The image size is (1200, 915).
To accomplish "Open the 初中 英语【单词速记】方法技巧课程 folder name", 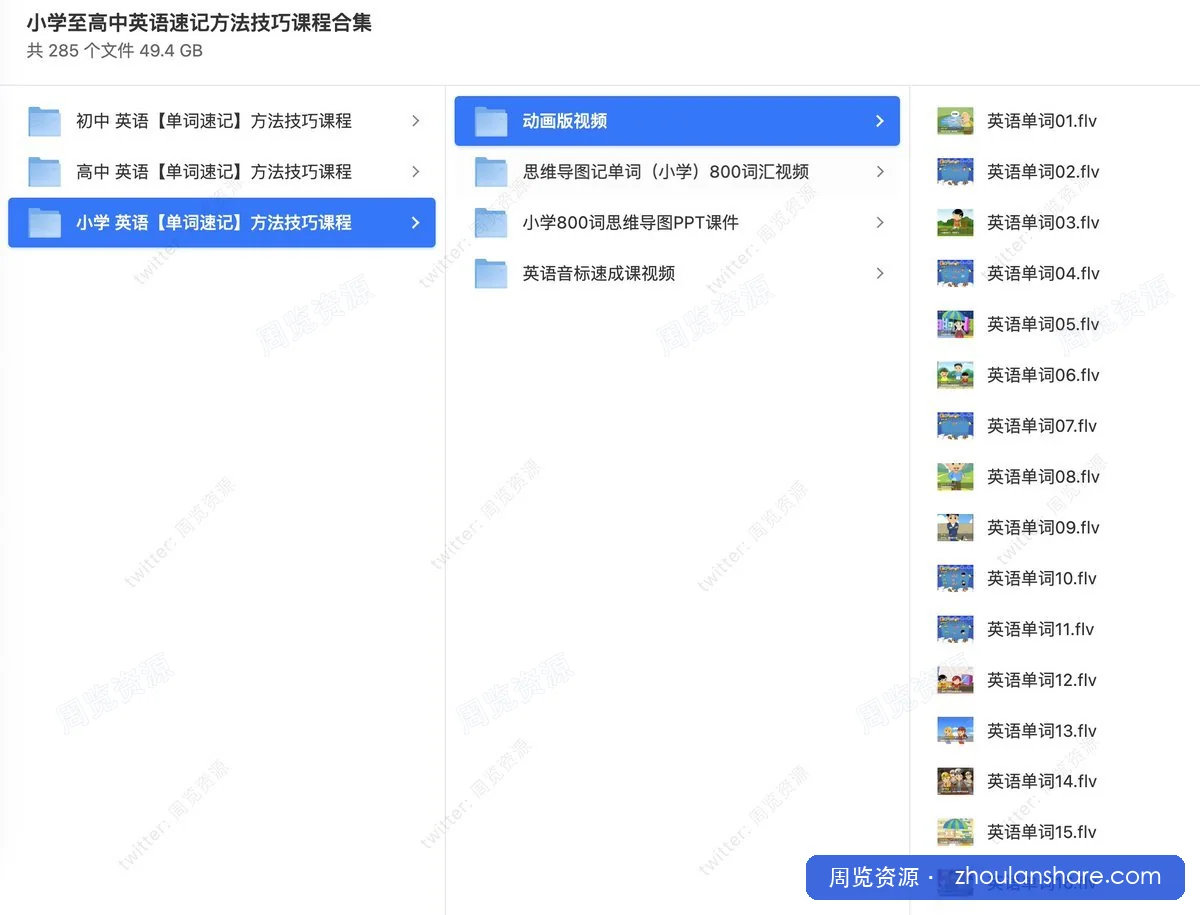I will 214,121.
